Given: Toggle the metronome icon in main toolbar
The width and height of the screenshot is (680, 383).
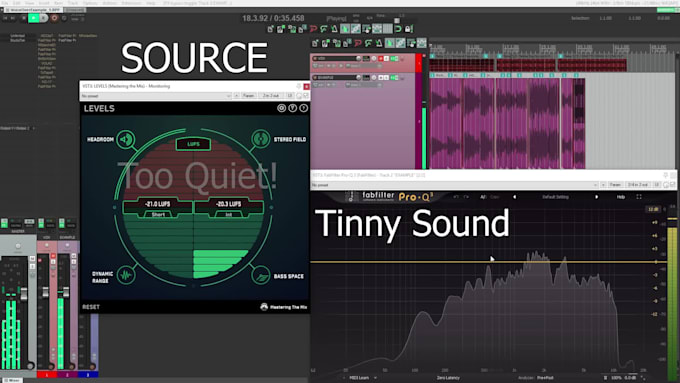Looking at the screenshot, I should 334,29.
